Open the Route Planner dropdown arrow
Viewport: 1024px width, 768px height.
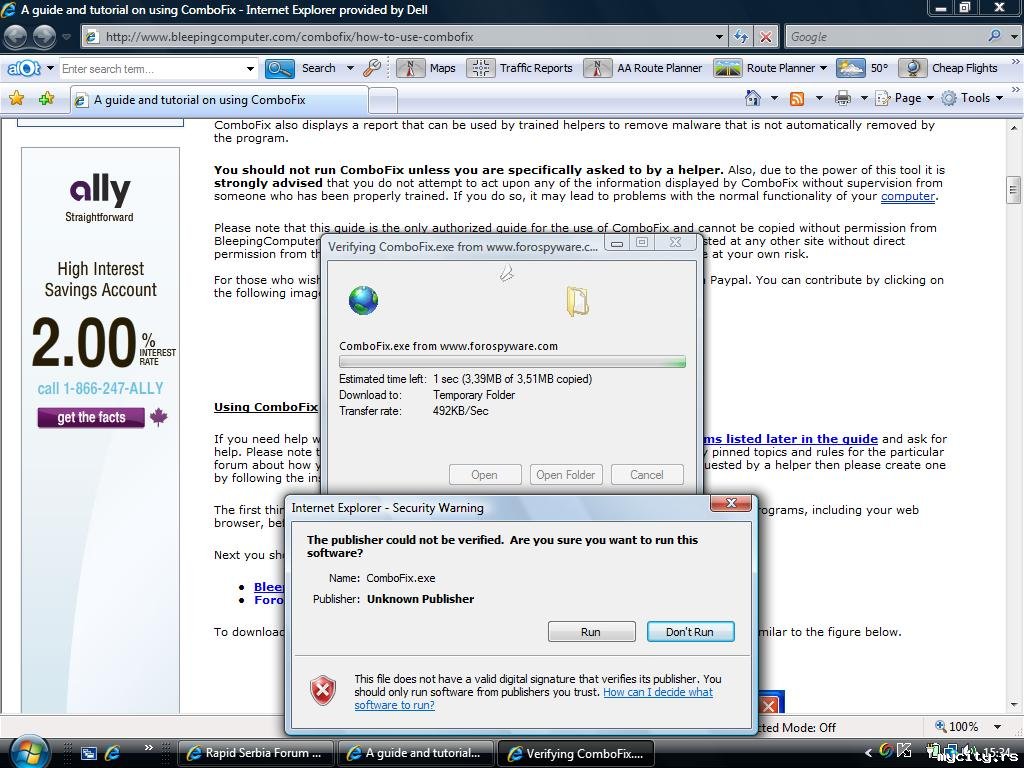click(x=823, y=68)
